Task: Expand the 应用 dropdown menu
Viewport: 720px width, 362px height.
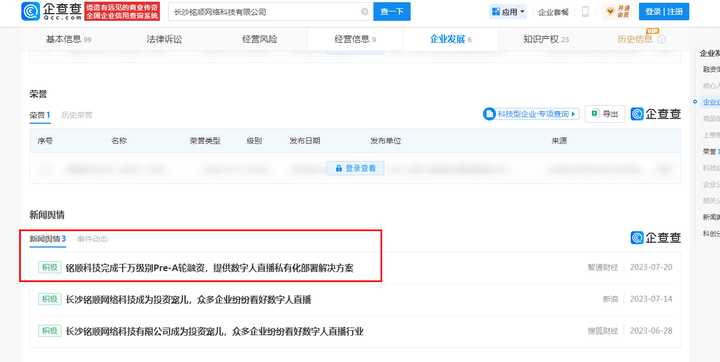Action: 522,12
